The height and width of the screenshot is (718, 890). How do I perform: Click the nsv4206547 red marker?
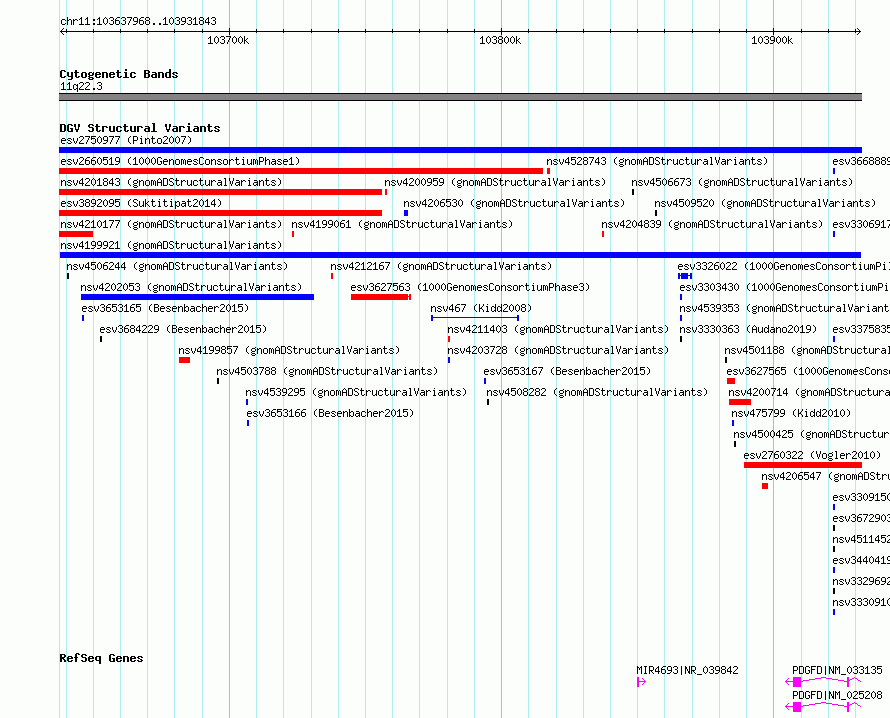tap(765, 486)
